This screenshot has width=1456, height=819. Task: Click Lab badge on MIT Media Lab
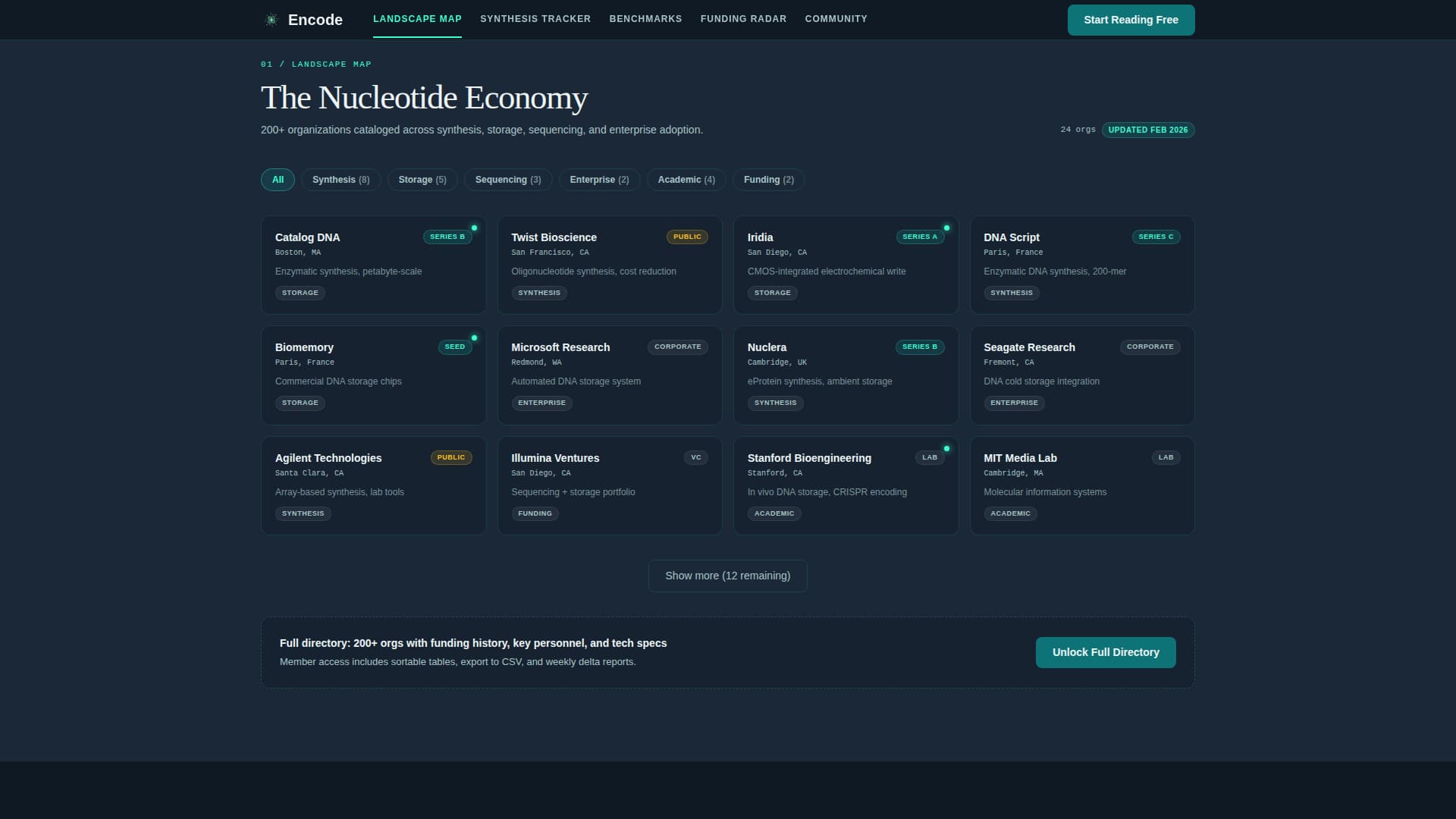1166,458
